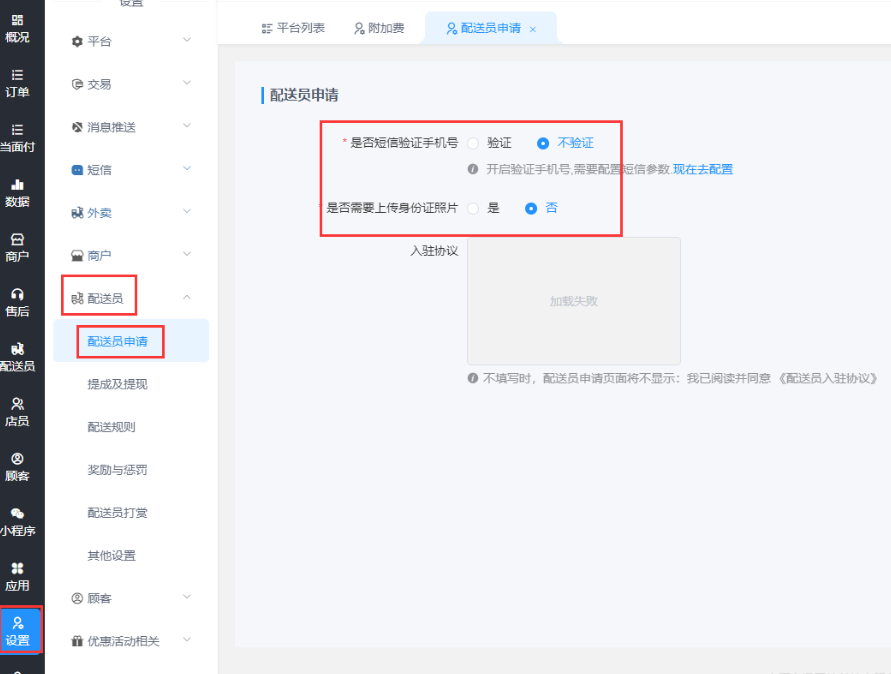The height and width of the screenshot is (674, 891).
Task: Open the 顾客 customer icon in dark sidebar
Action: (x=18, y=459)
